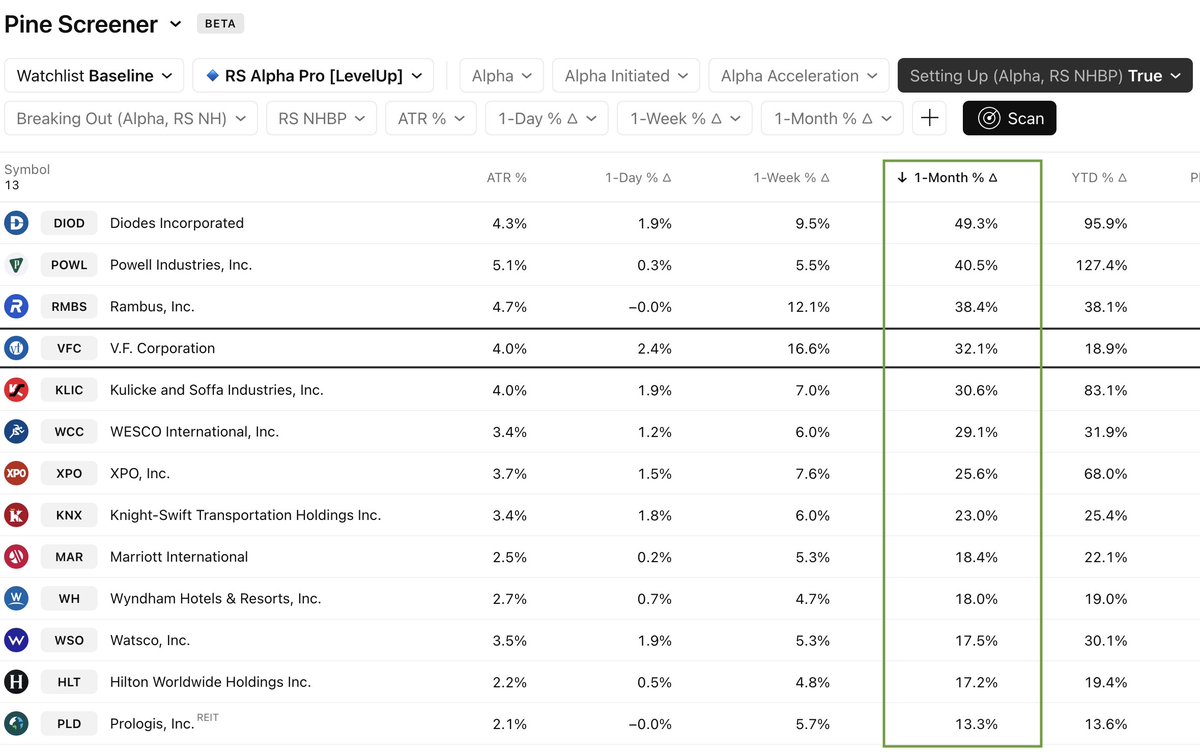
Task: Click the XPO logo icon
Action: [16, 473]
